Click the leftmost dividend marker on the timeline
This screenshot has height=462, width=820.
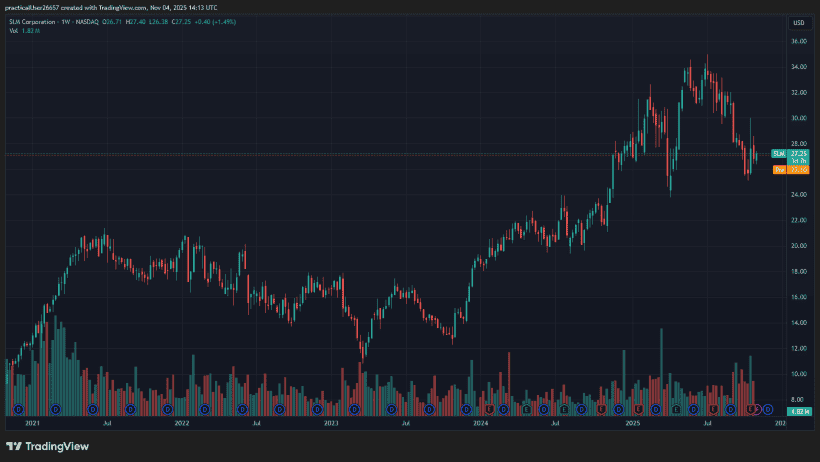click(x=19, y=409)
